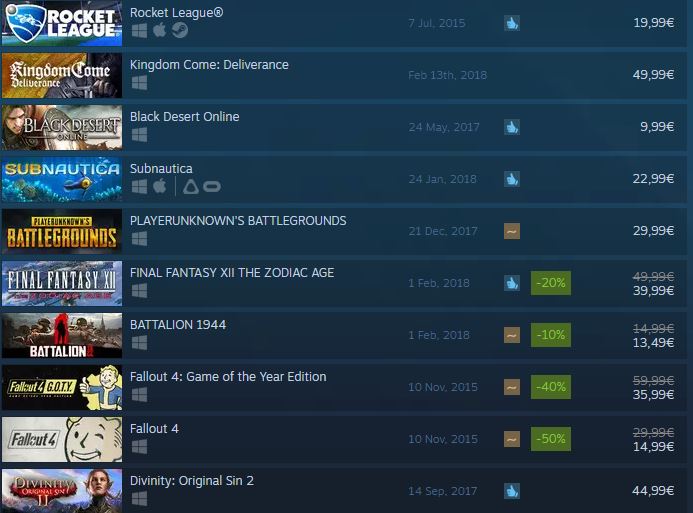The height and width of the screenshot is (513, 693).
Task: Click the -50% discount badge on Fallout 4
Action: coord(551,439)
